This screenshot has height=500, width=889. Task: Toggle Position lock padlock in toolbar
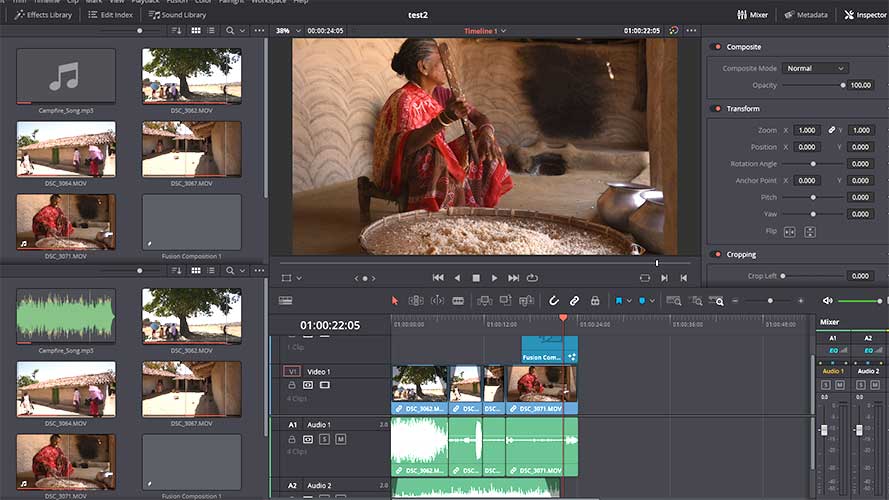595,300
